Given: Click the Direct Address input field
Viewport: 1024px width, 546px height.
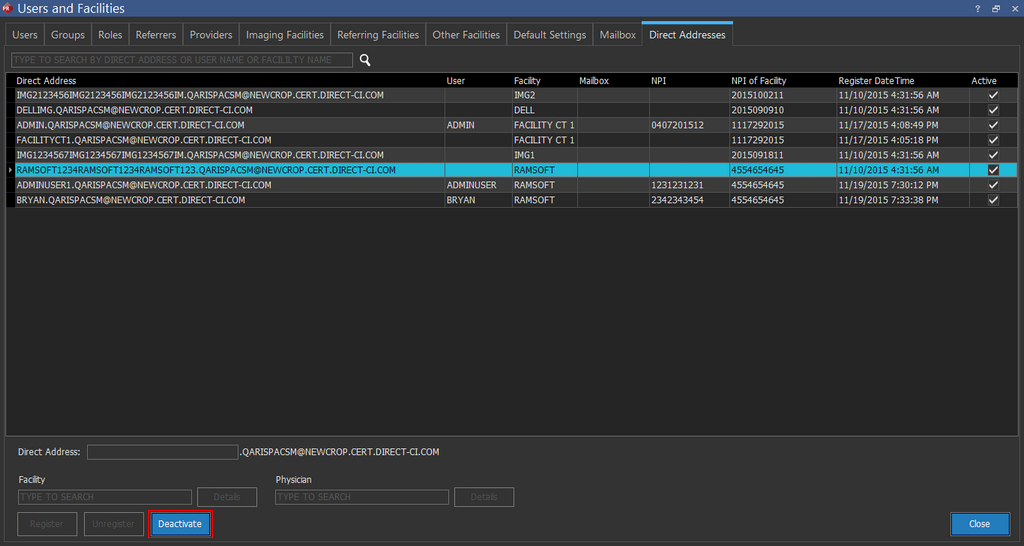Looking at the screenshot, I should [x=162, y=452].
